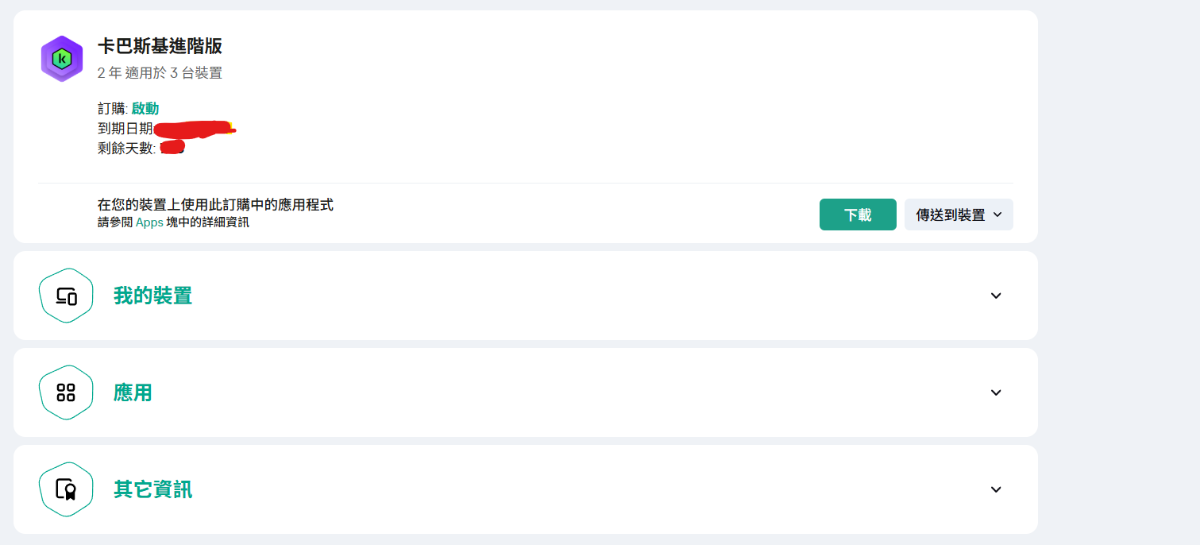Expand the 其它資訊 section chevron
This screenshot has height=545, width=1200.
click(x=995, y=490)
